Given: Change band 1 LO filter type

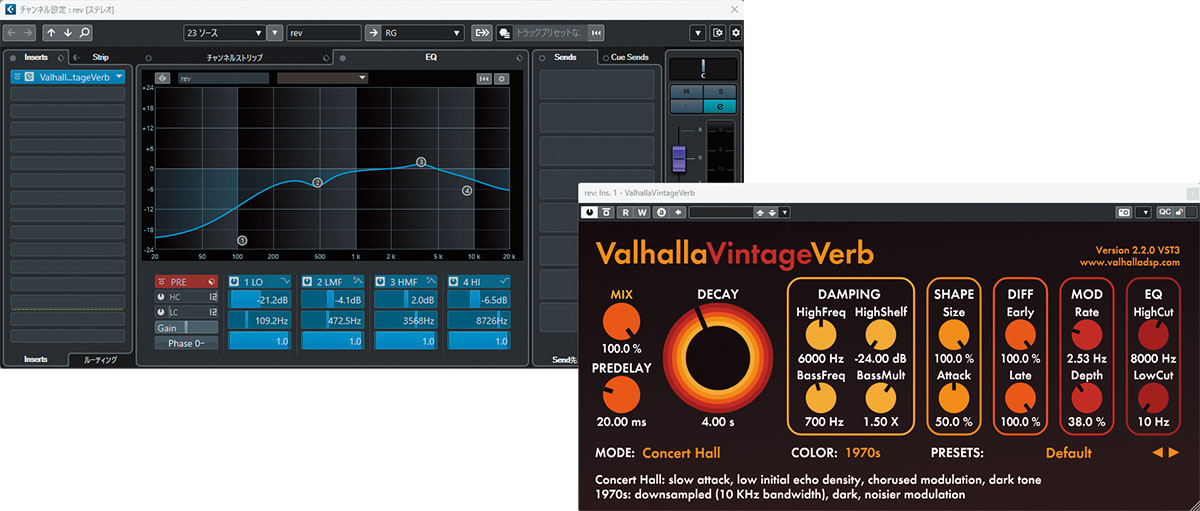Looking at the screenshot, I should (x=284, y=282).
